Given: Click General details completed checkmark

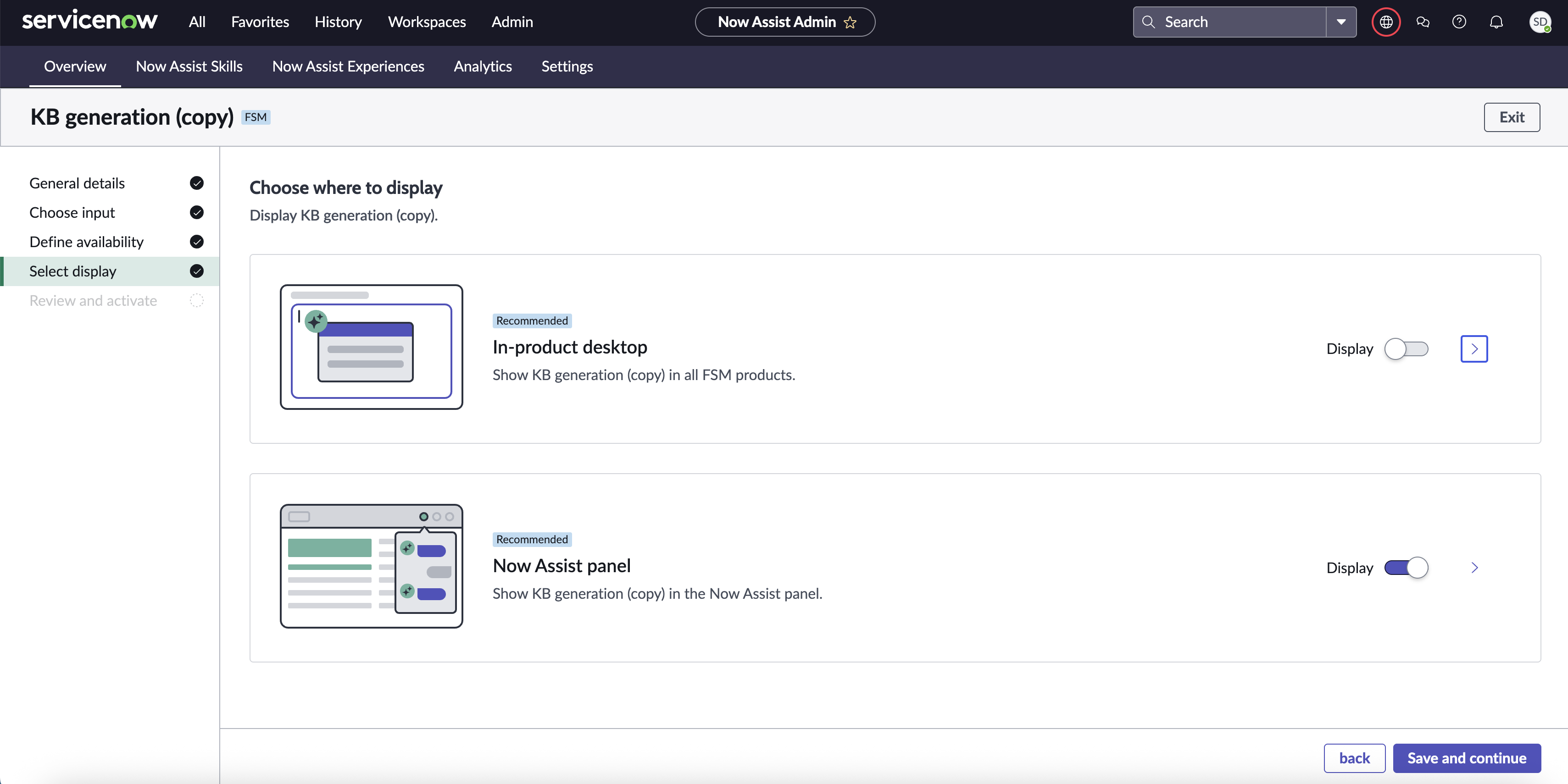Looking at the screenshot, I should [197, 183].
